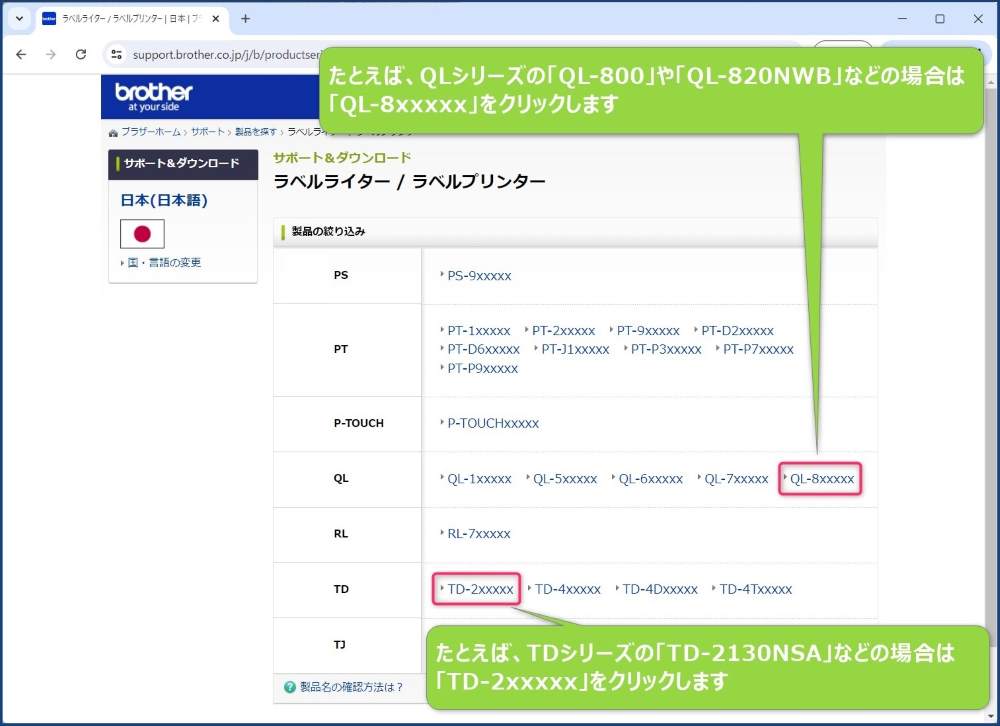The width and height of the screenshot is (1000, 726).
Task: Select the QL-7xxxxx series link
Action: pyautogui.click(x=736, y=479)
